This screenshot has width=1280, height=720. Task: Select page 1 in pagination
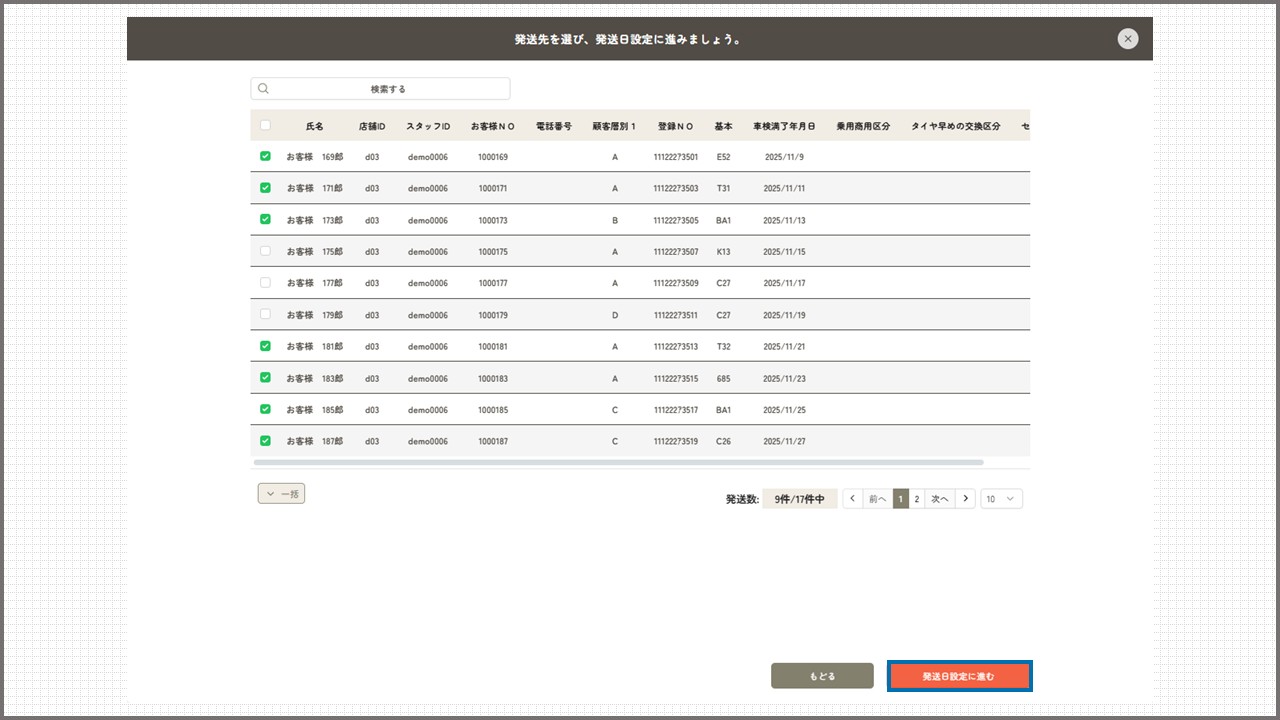901,499
